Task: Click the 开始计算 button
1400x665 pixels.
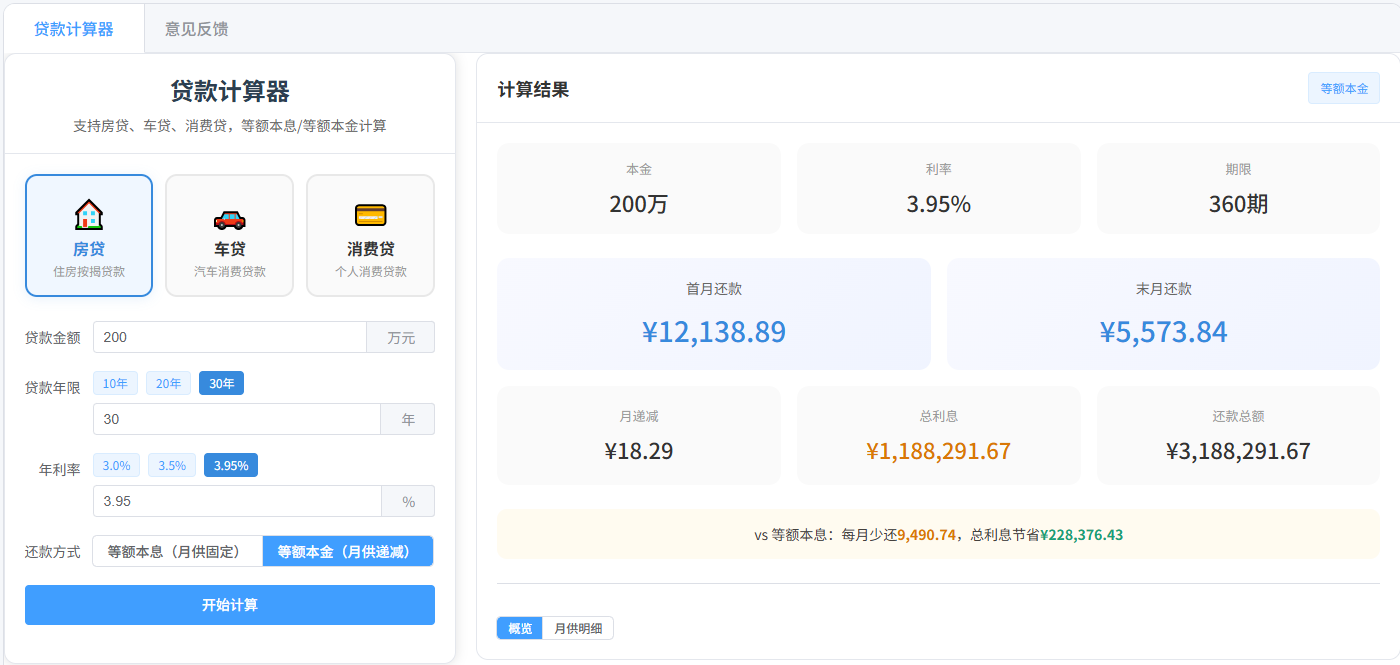Action: (230, 605)
